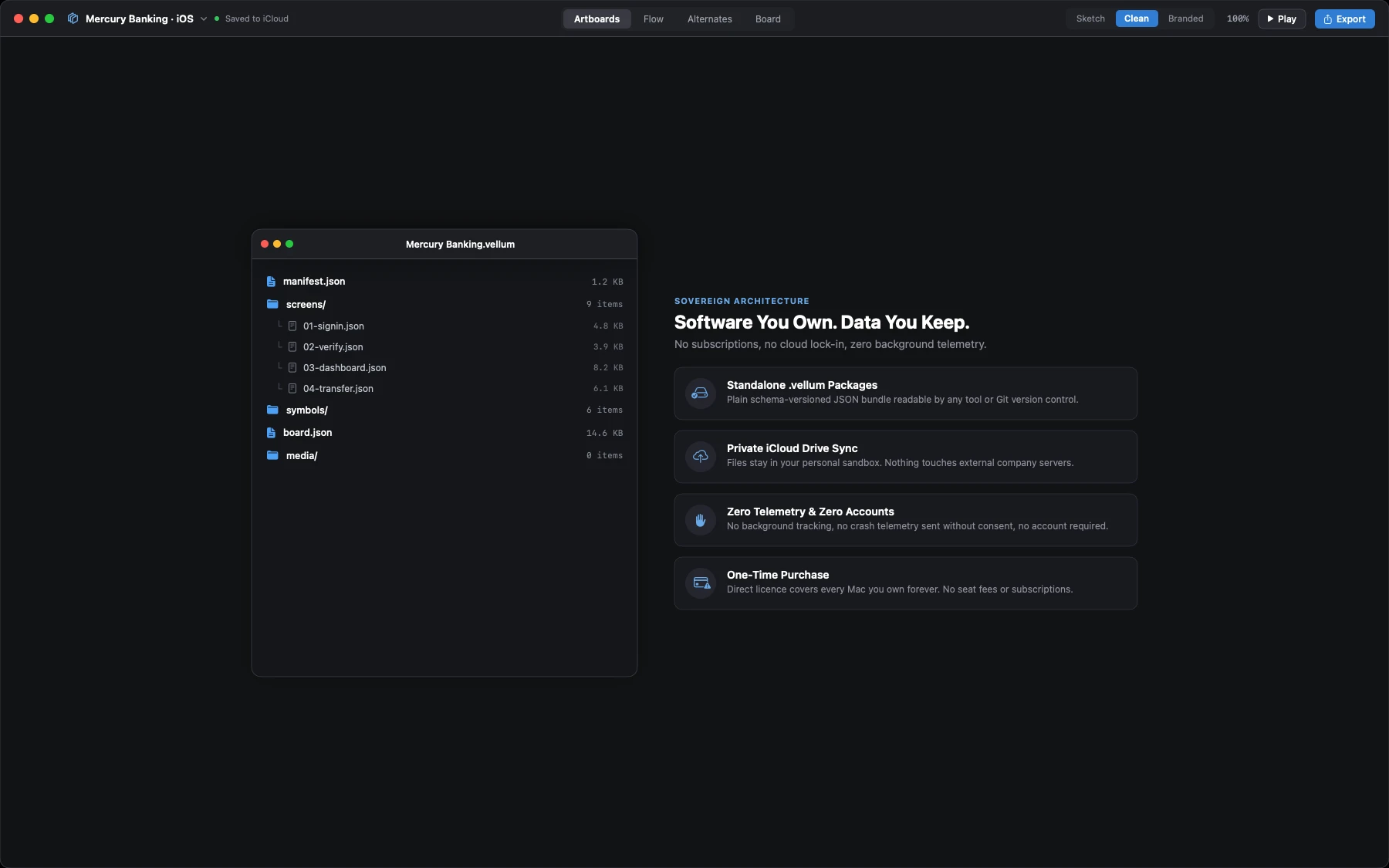1389x868 pixels.
Task: Click the Zero Telemetry hand icon
Action: pos(701,520)
